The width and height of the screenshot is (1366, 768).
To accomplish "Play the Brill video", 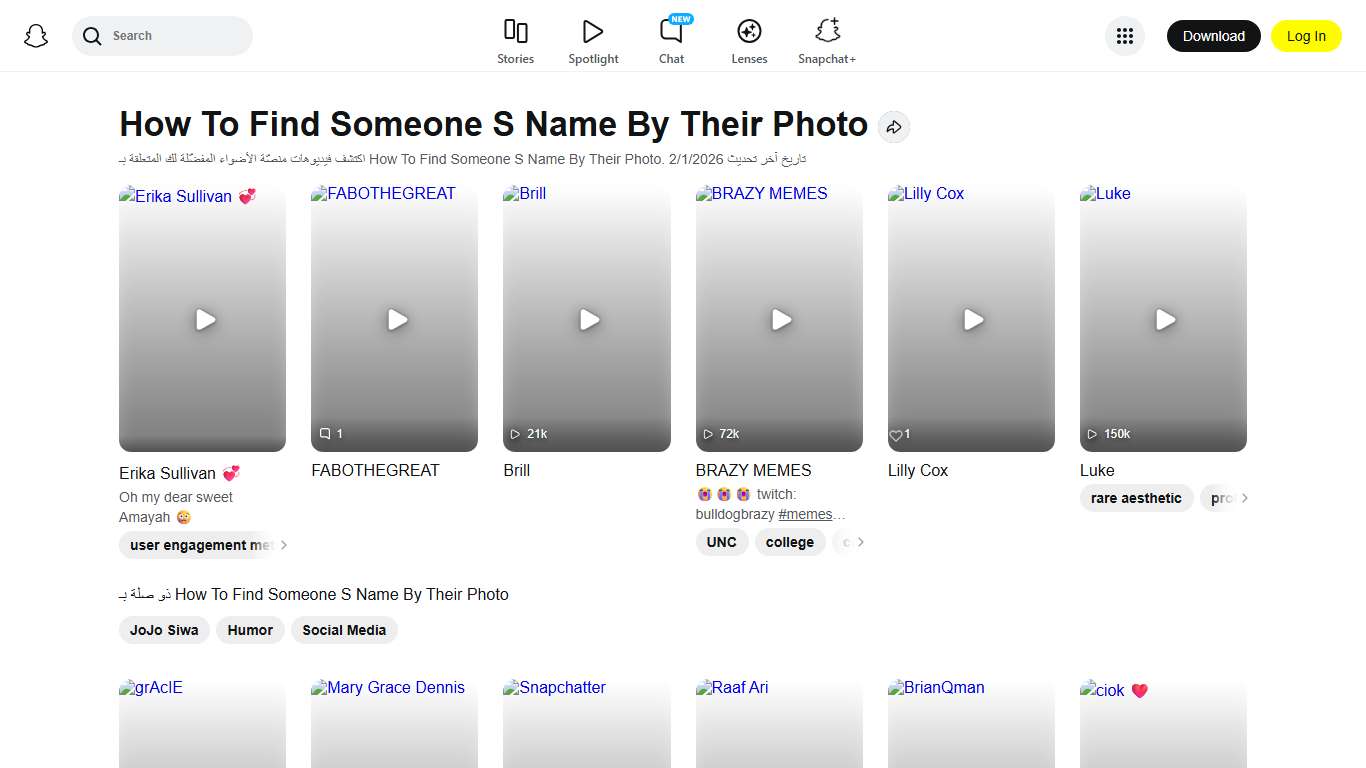I will tap(588, 320).
